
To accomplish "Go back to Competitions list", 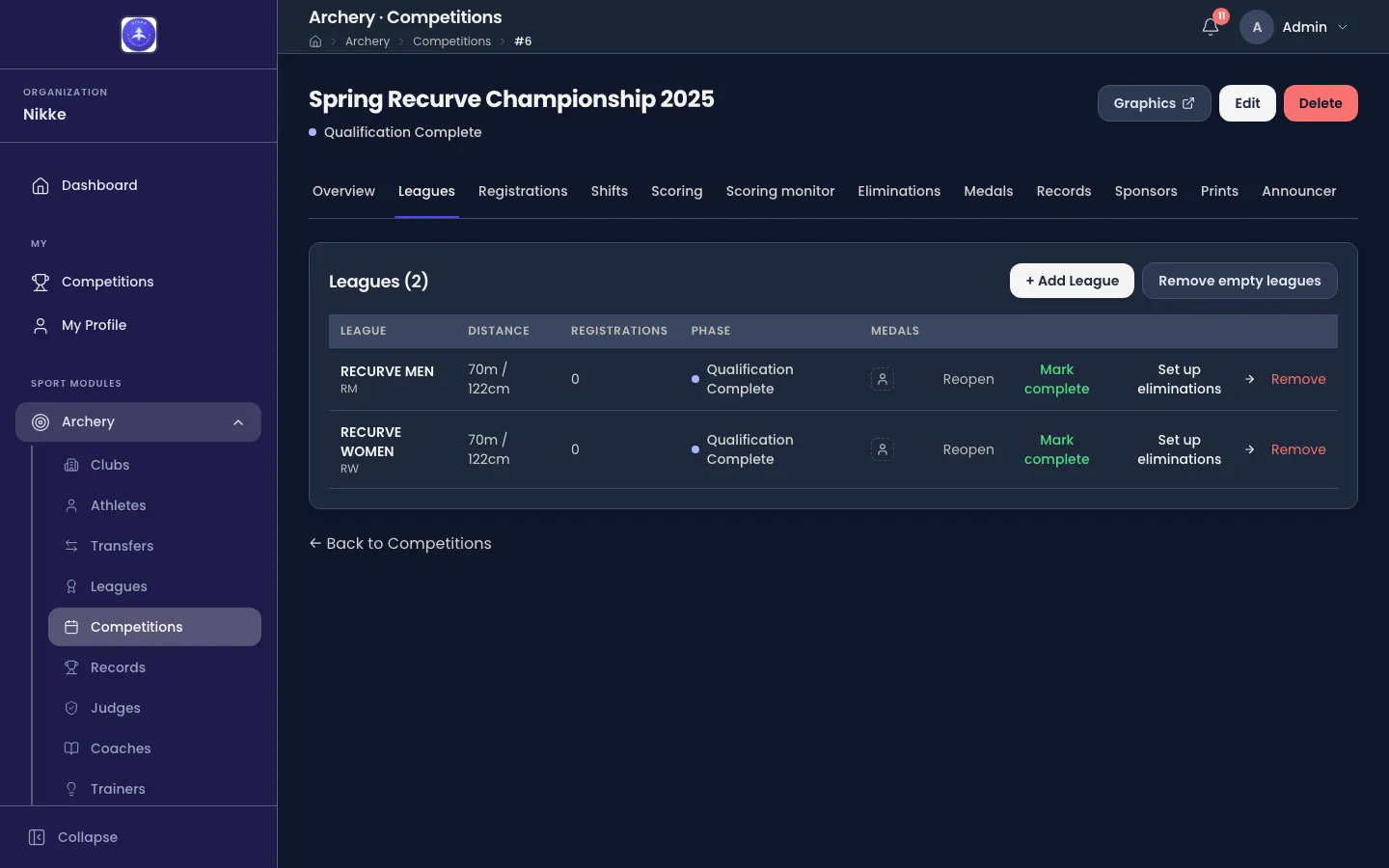I will [x=400, y=544].
